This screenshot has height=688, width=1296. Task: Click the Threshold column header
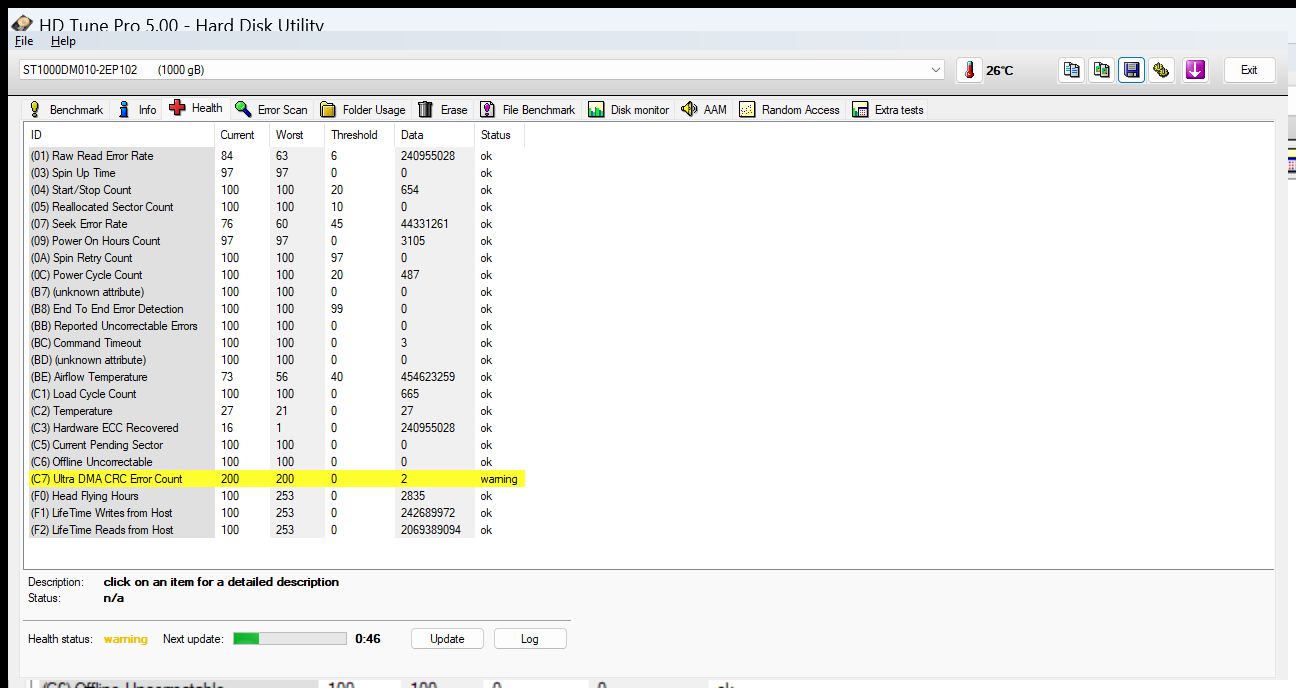[x=358, y=135]
